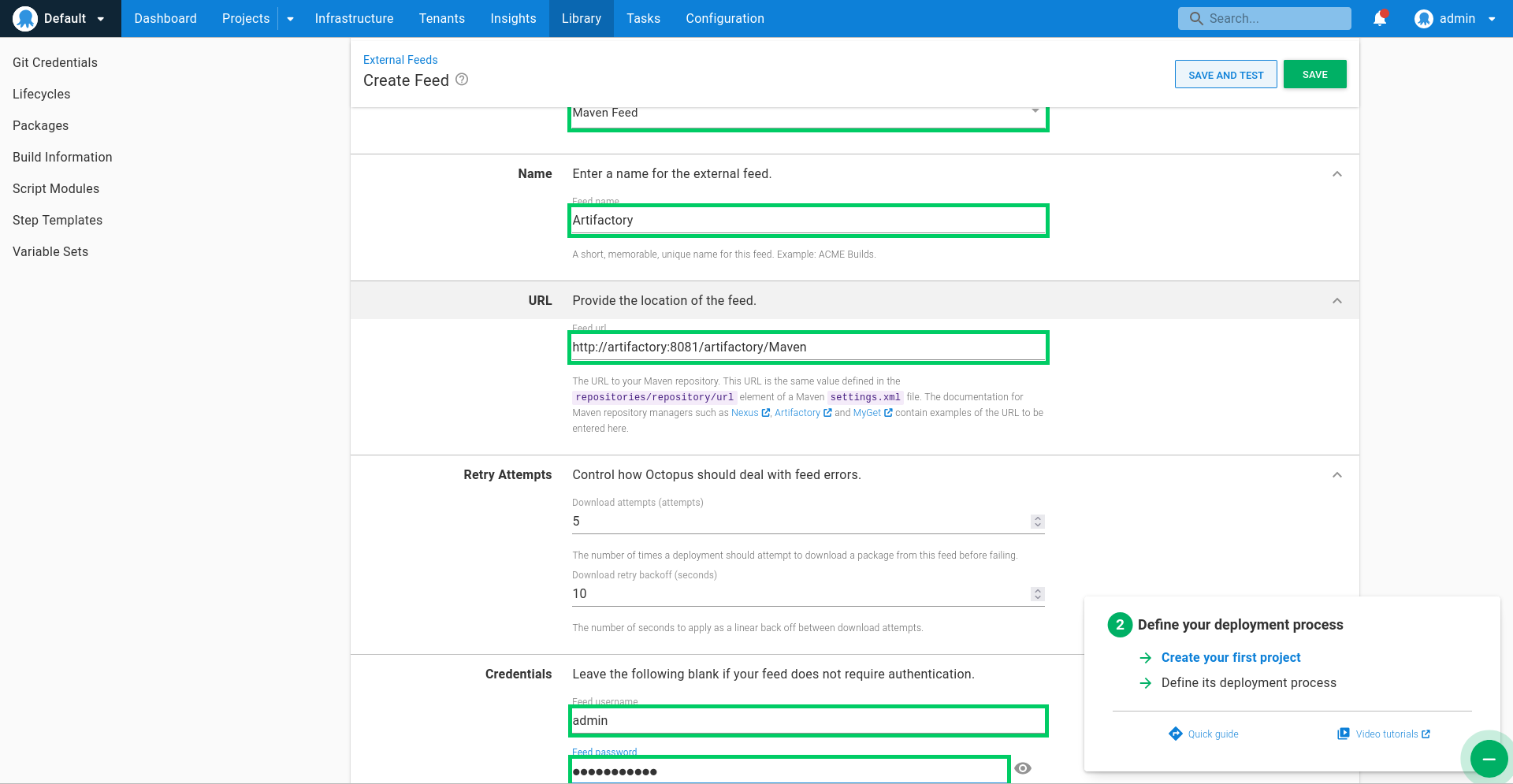Click the Quick guide diamond icon

[1176, 734]
